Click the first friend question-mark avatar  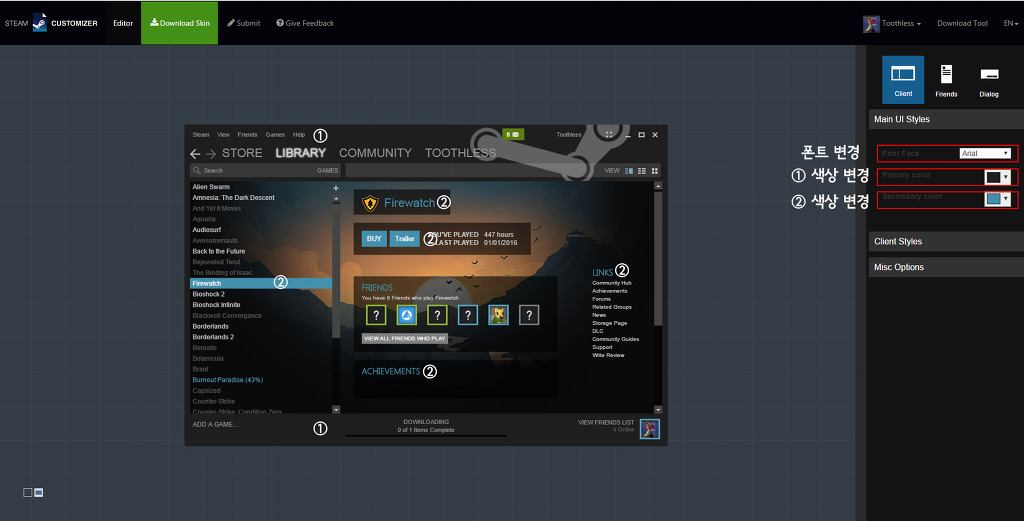tap(376, 315)
